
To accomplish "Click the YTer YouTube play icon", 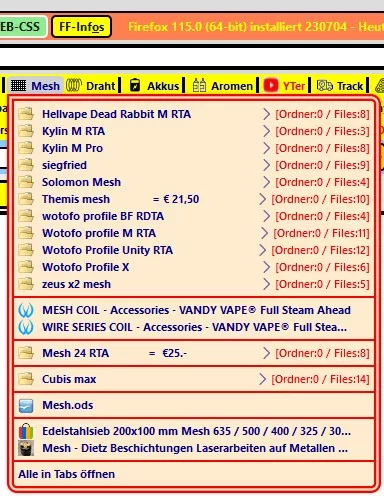I will [271, 85].
